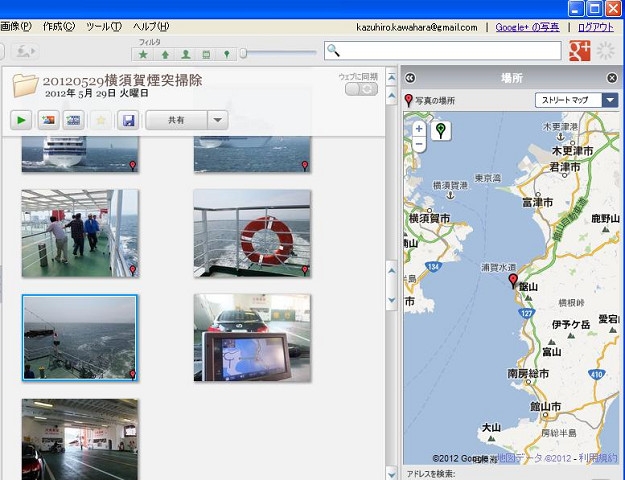Click the movie presentation icon
The width and height of the screenshot is (625, 480).
pyautogui.click(x=72, y=120)
